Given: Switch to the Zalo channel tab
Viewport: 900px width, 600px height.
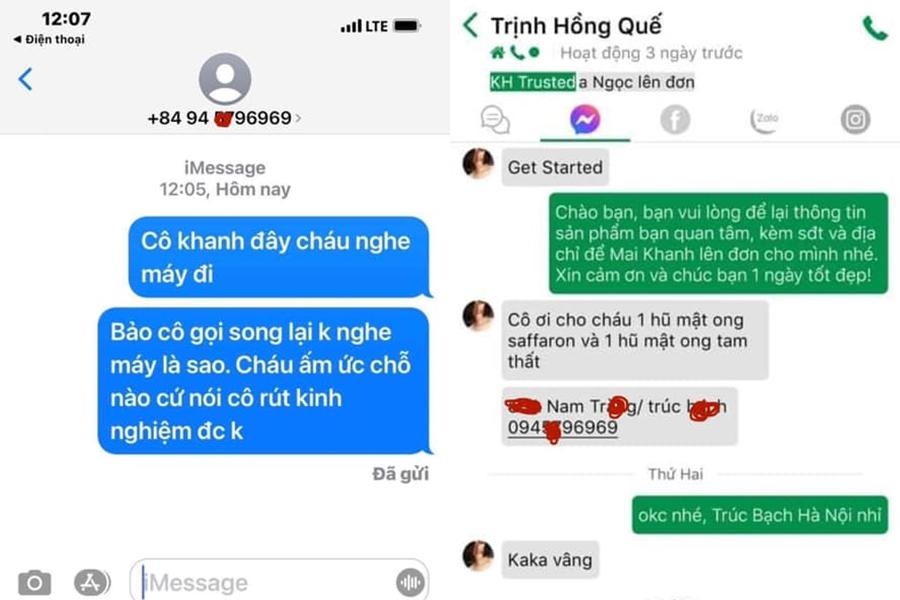Looking at the screenshot, I should [765, 119].
